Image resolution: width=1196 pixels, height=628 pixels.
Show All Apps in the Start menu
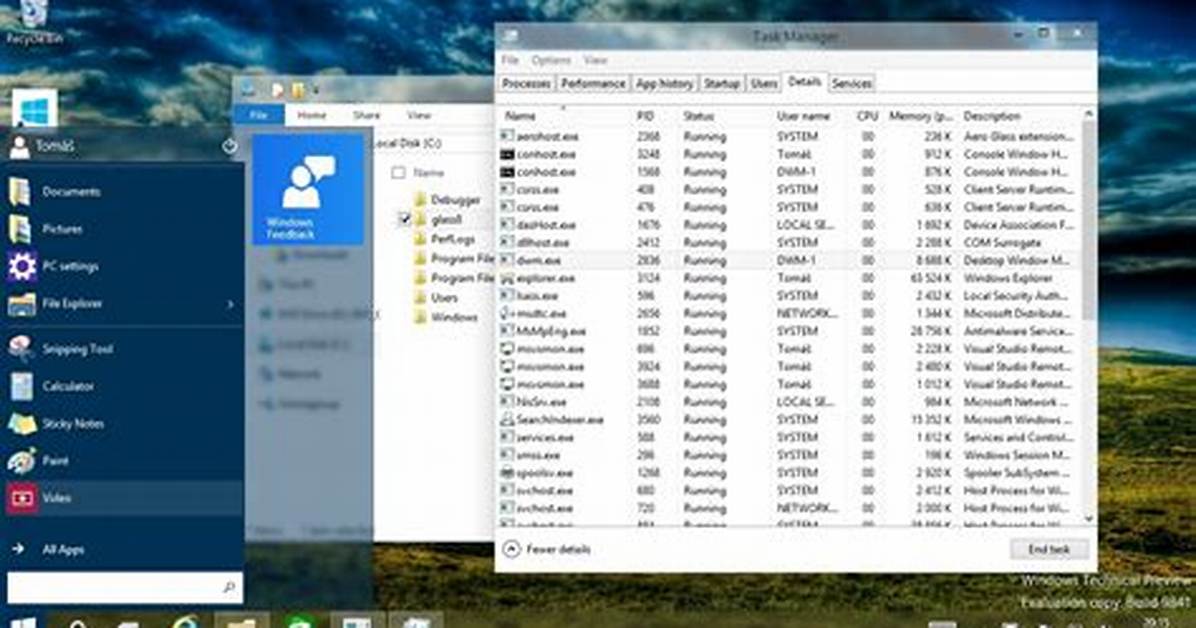click(48, 549)
